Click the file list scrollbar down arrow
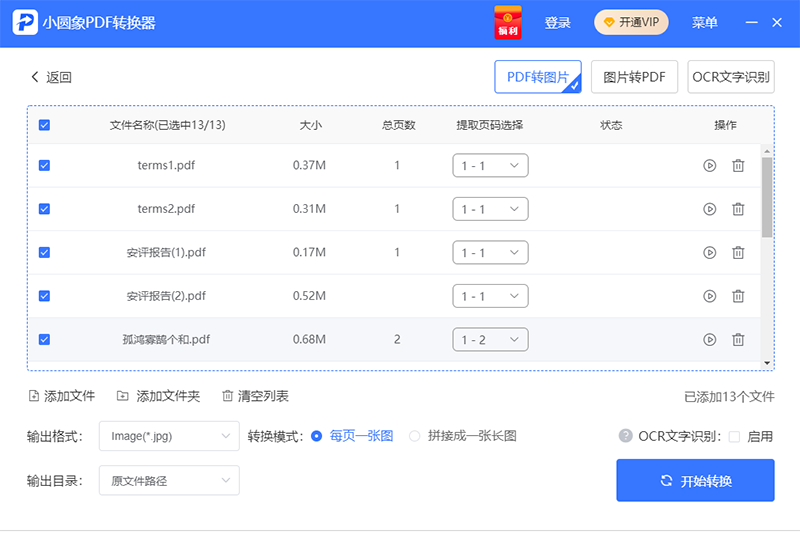 click(x=767, y=362)
